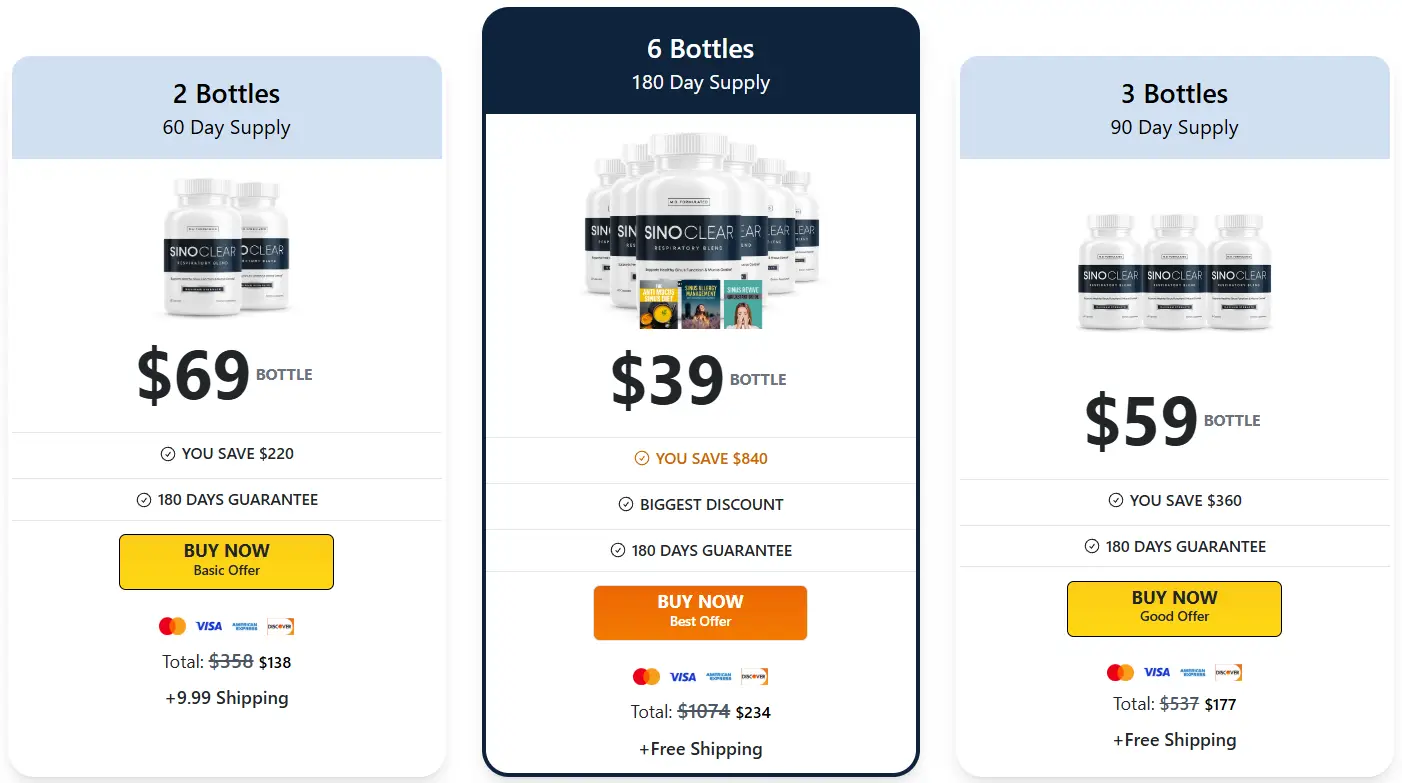Select the 2 Bottles 60 Day Supply header
This screenshot has height=783, width=1402.
(x=227, y=107)
